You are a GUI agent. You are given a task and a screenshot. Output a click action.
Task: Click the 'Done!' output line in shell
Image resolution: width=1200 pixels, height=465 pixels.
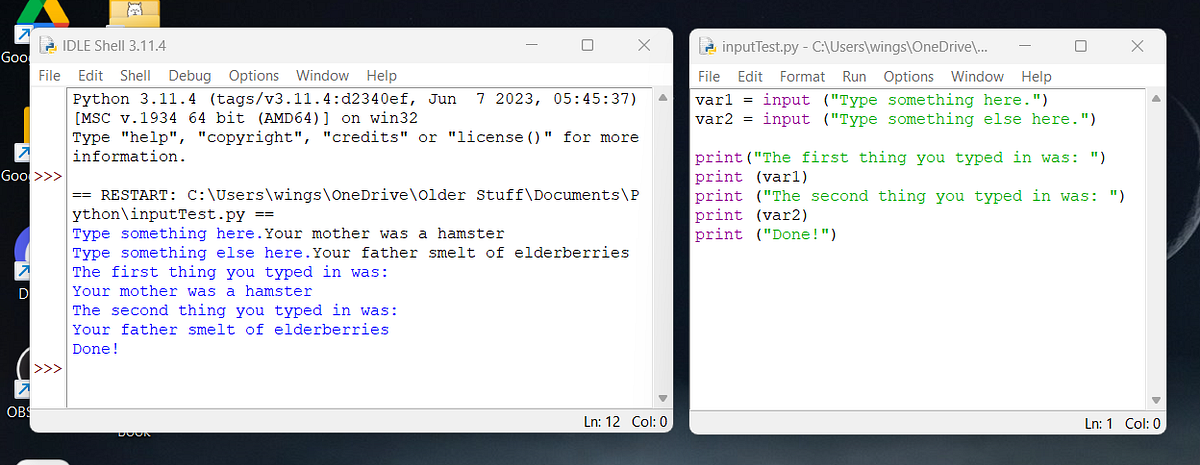(95, 349)
